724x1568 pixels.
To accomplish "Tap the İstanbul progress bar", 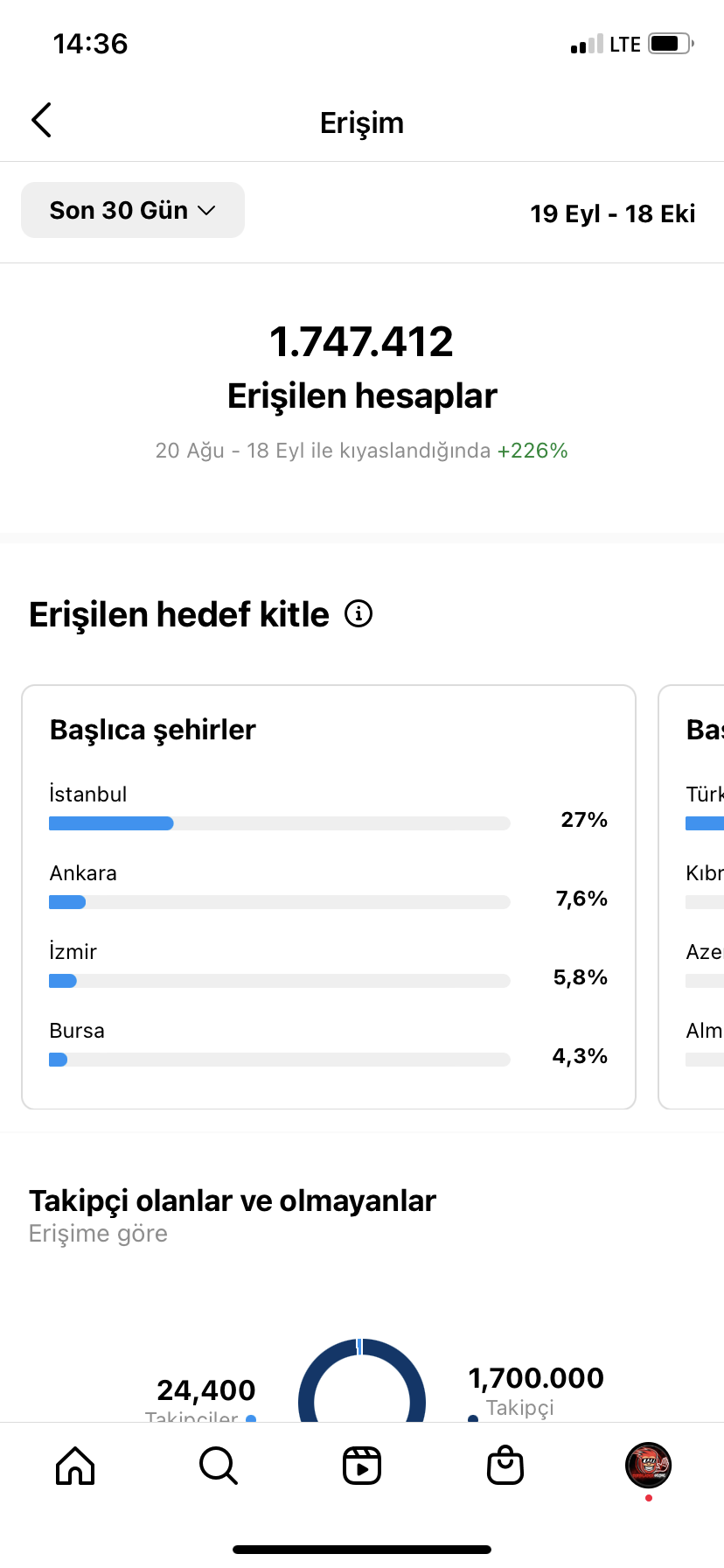I will [280, 823].
